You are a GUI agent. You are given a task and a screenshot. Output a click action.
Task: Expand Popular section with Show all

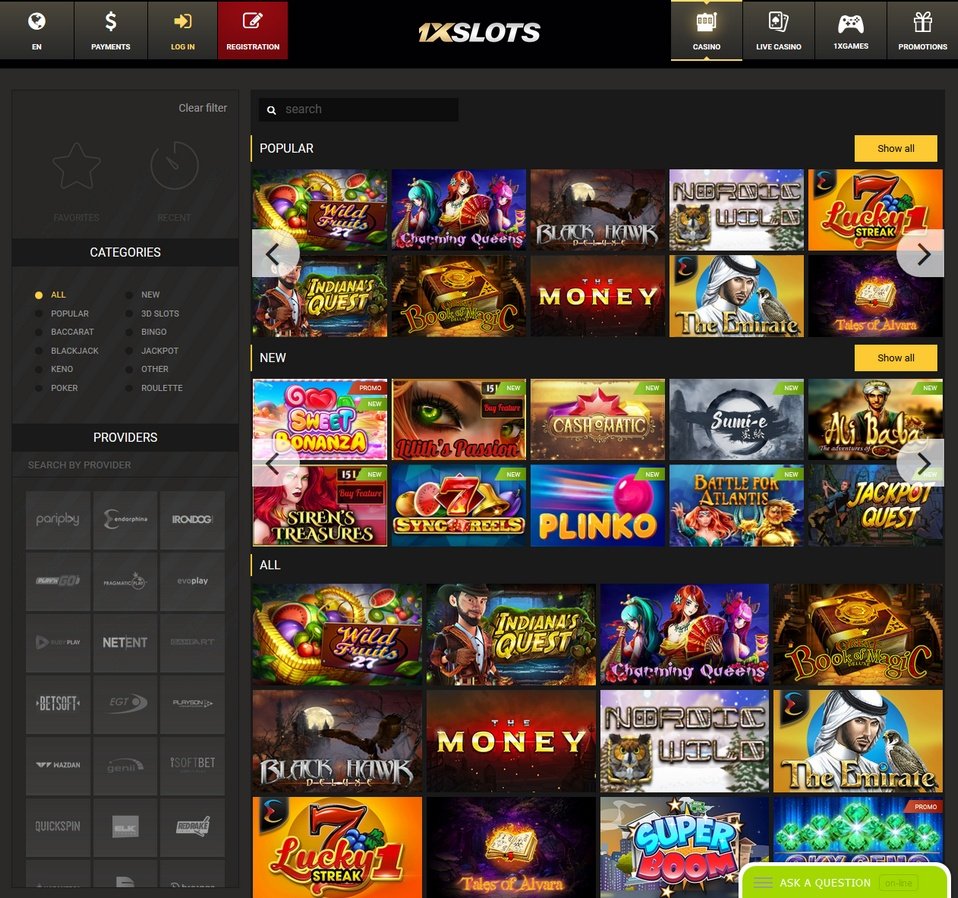point(895,148)
